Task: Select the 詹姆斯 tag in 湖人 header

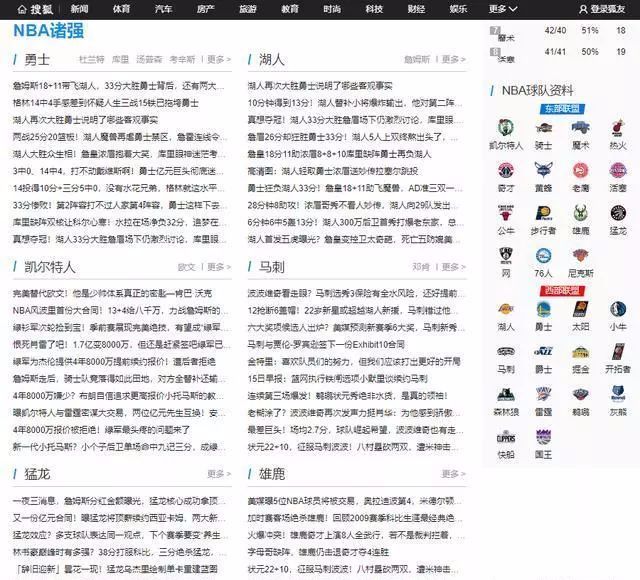Action: pyautogui.click(x=417, y=60)
